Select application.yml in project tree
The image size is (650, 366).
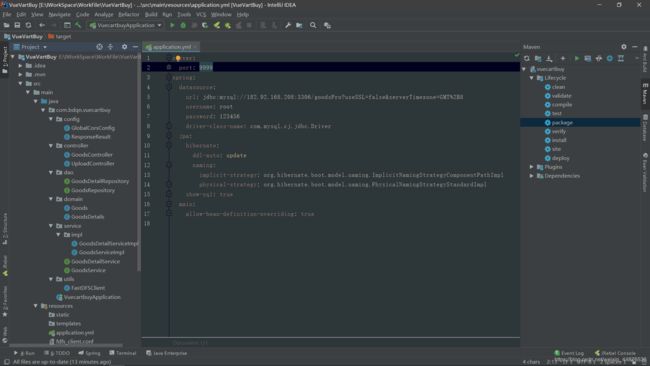coord(75,332)
